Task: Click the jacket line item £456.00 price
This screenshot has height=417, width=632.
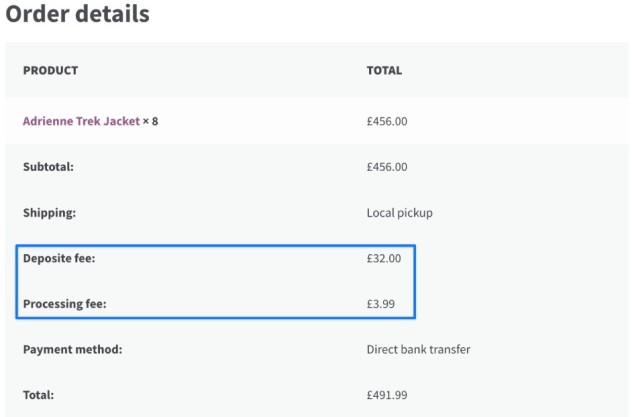Action: pos(387,121)
